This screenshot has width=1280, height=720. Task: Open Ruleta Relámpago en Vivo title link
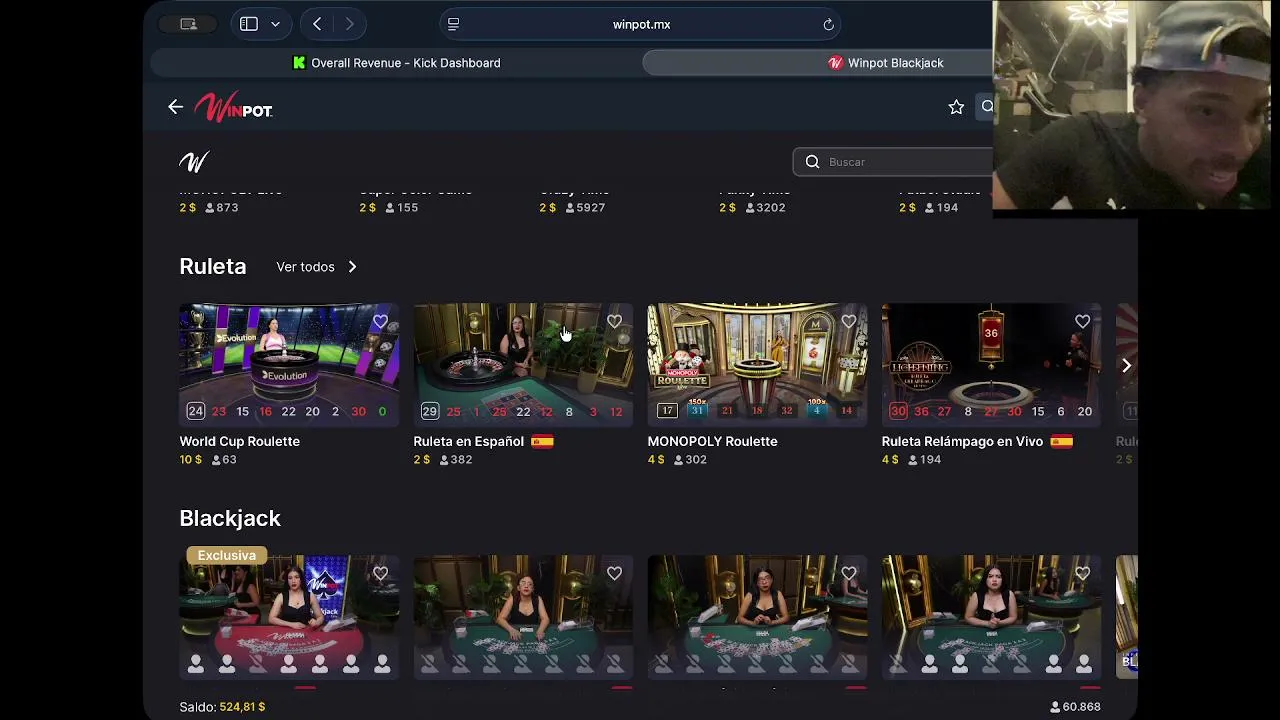pos(962,441)
